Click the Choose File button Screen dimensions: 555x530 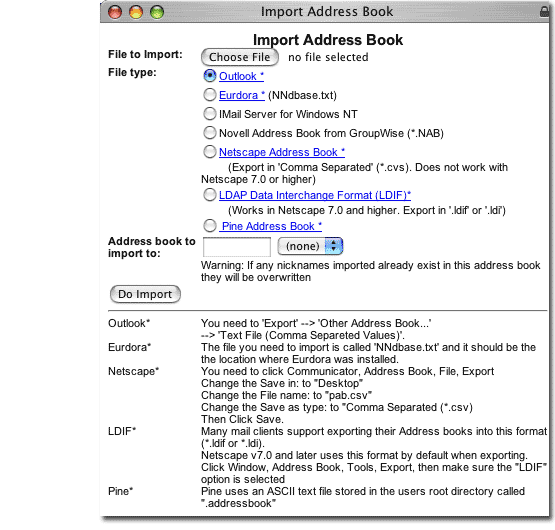[x=240, y=57]
